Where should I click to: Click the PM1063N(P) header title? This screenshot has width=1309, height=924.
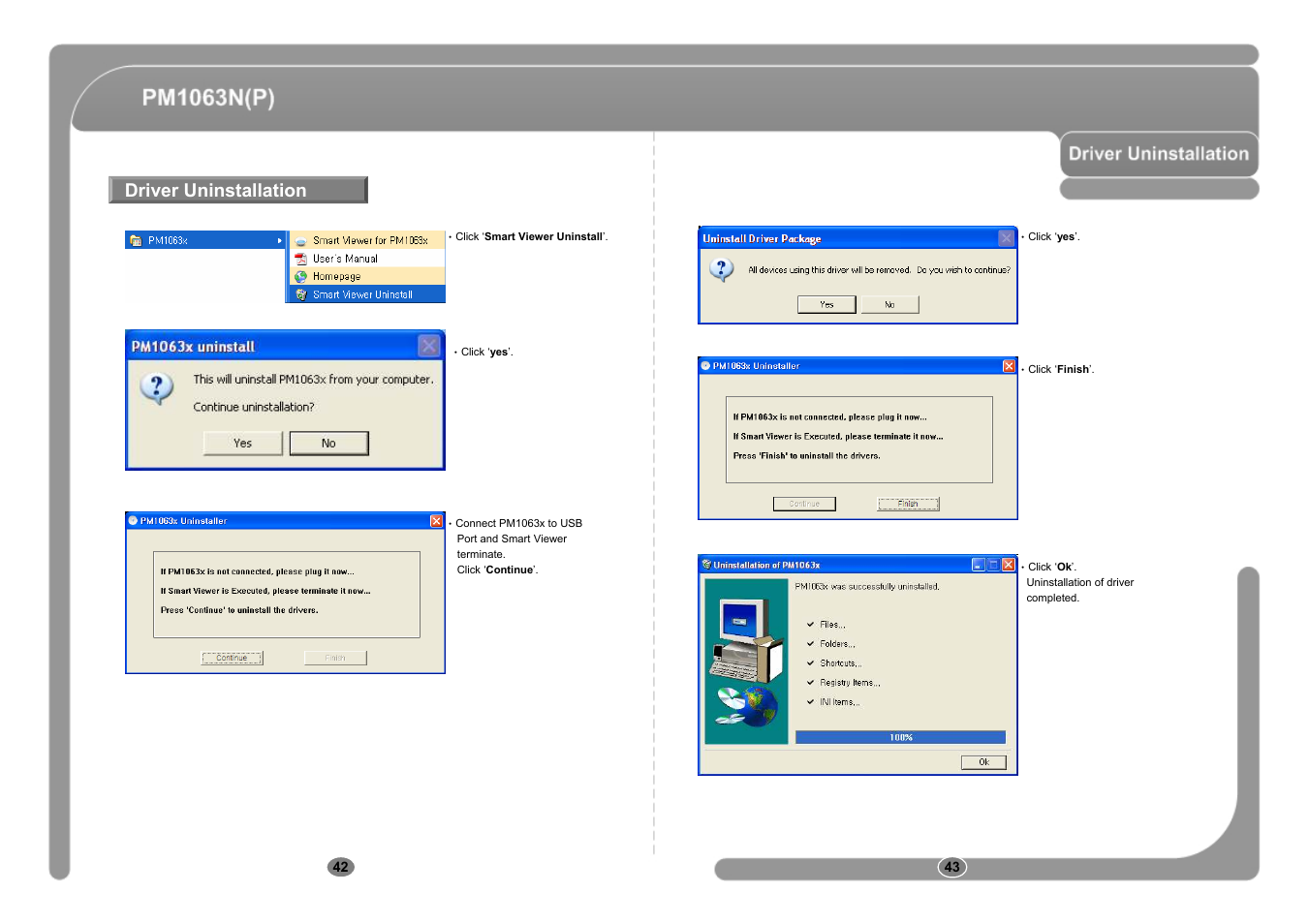(208, 98)
